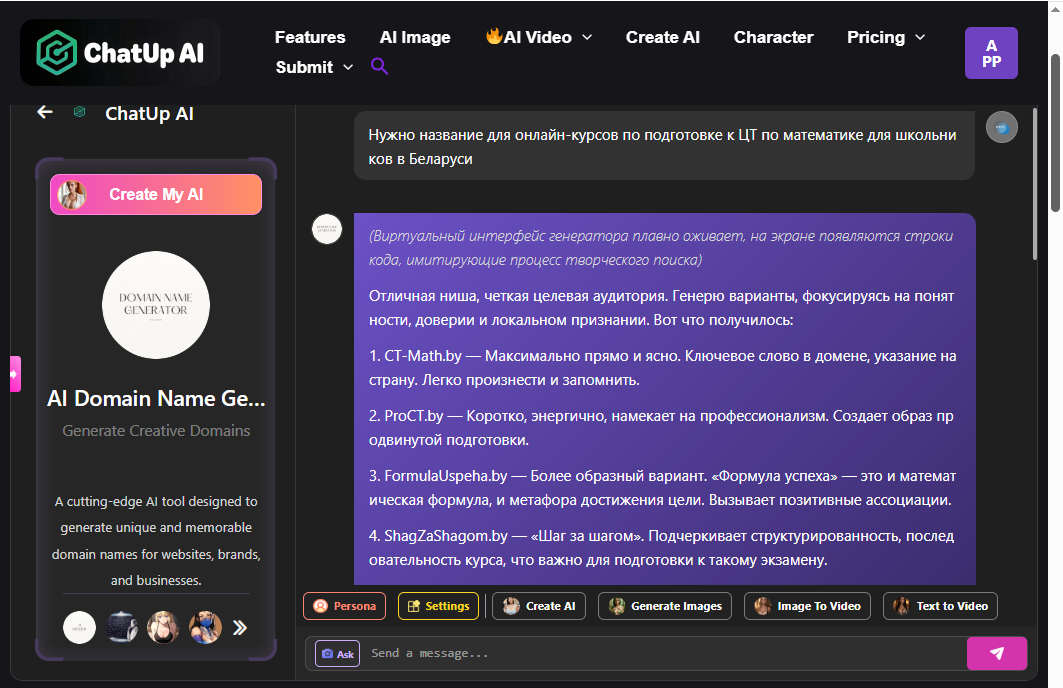This screenshot has width=1063, height=688.
Task: Click the Generate Creative Domains subtitle
Action: click(x=156, y=430)
